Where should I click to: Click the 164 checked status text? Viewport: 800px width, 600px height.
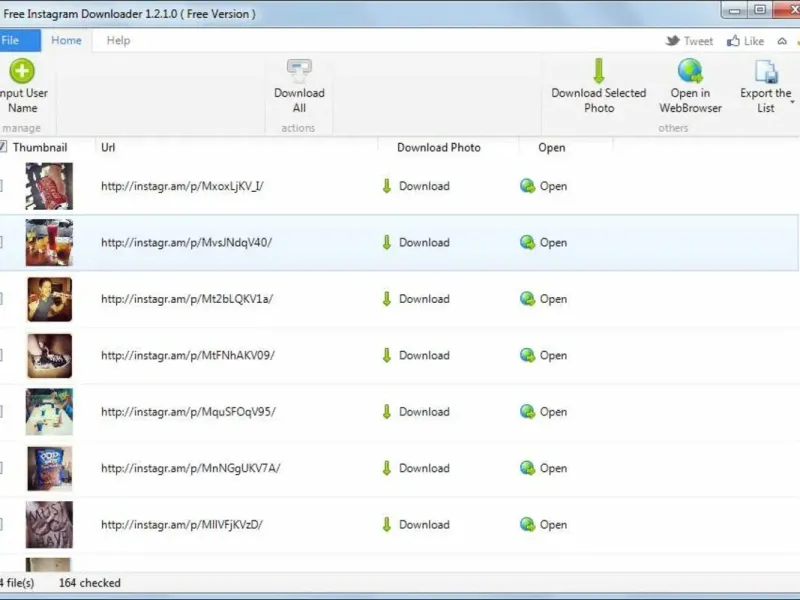click(x=90, y=583)
